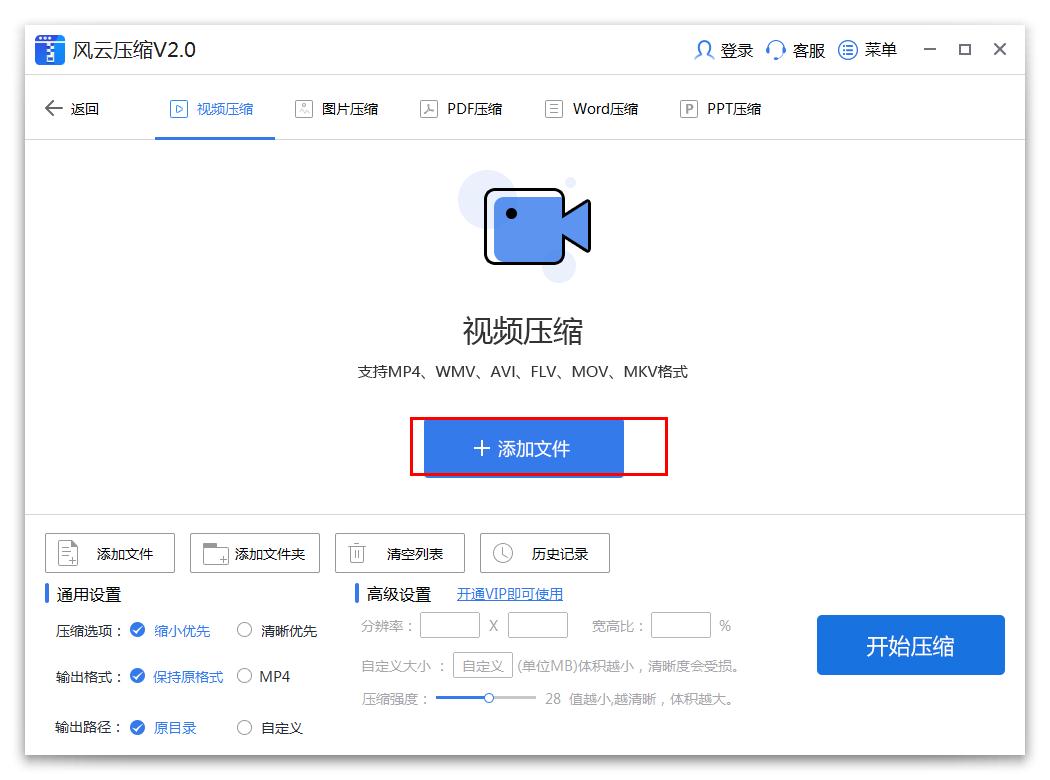Click the central 添加文件 button
Screen dimensions: 1050x780
pyautogui.click(x=524, y=447)
